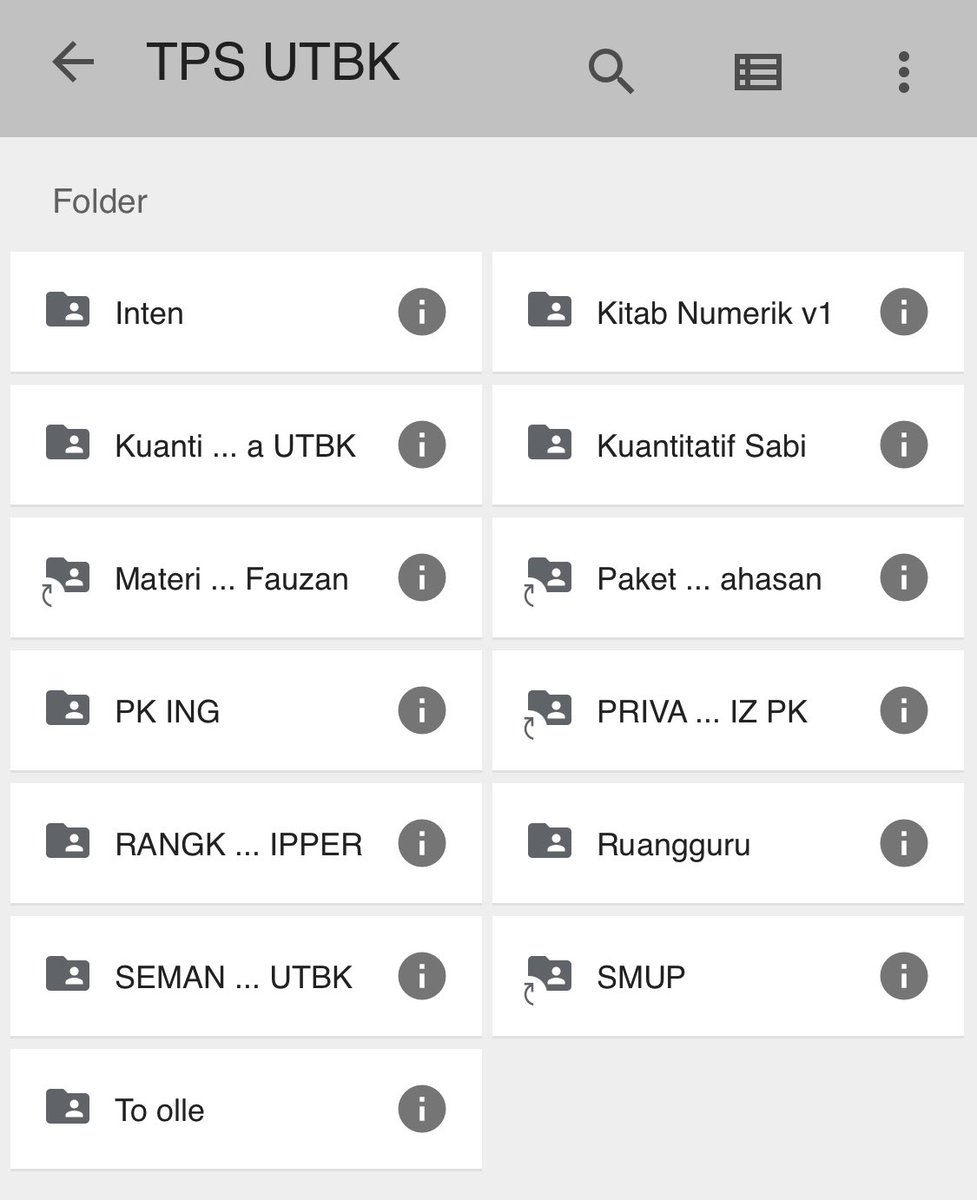Tap info icon beside PK ING
This screenshot has height=1200, width=977.
(x=422, y=711)
